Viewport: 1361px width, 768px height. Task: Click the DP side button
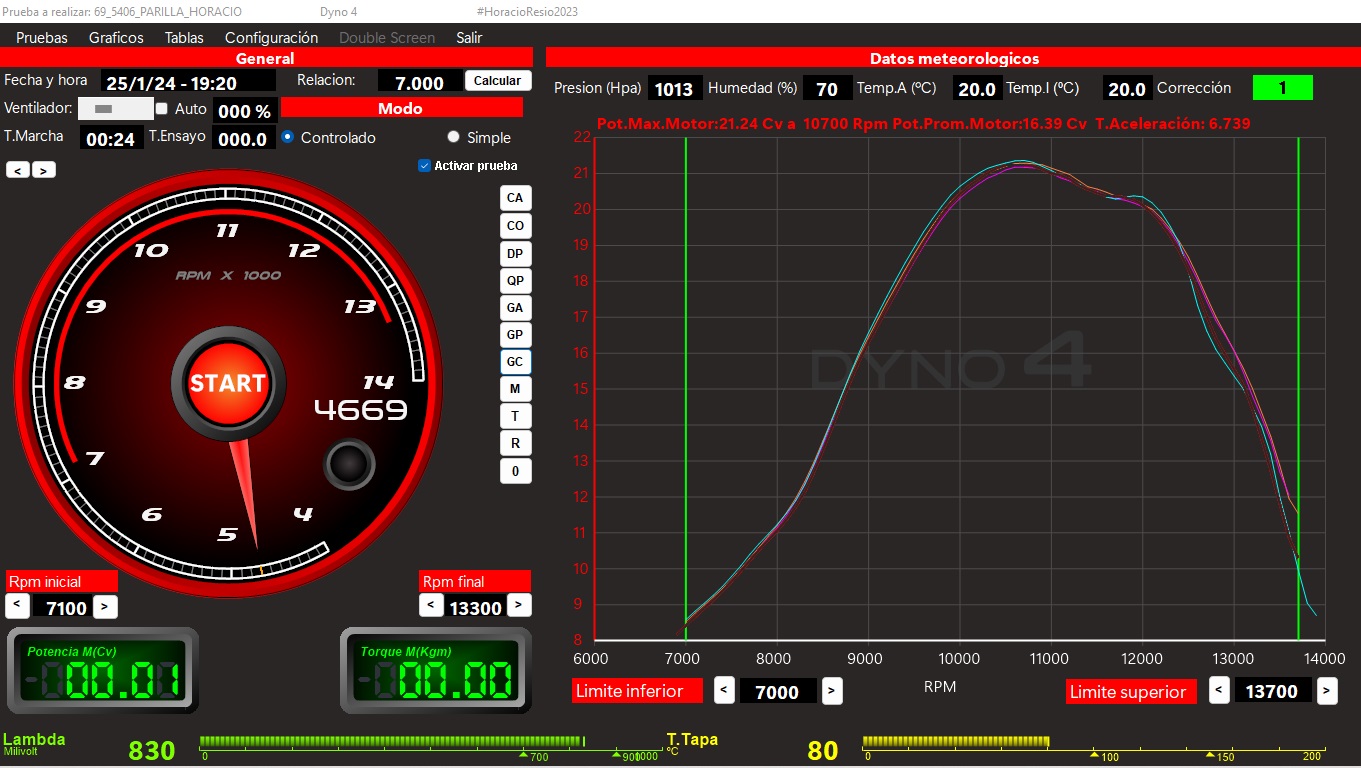pos(515,253)
